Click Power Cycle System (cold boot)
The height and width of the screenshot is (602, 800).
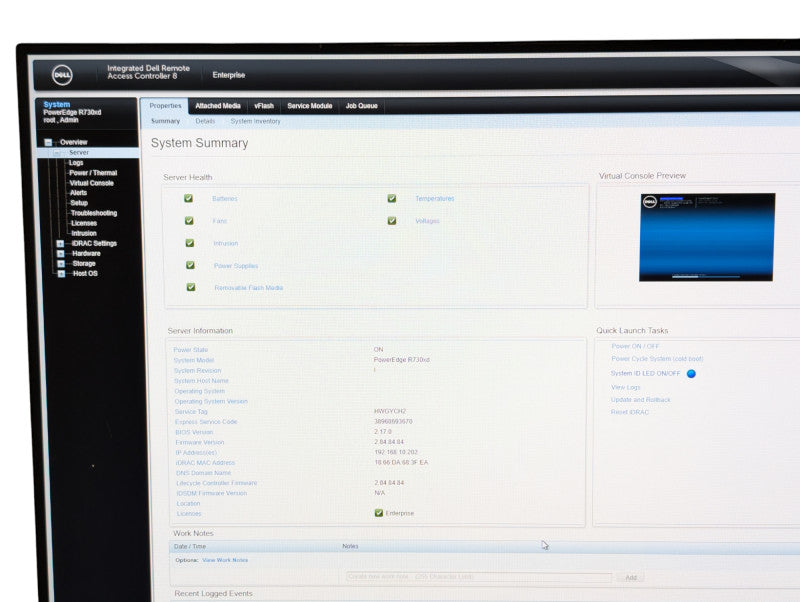(657, 359)
